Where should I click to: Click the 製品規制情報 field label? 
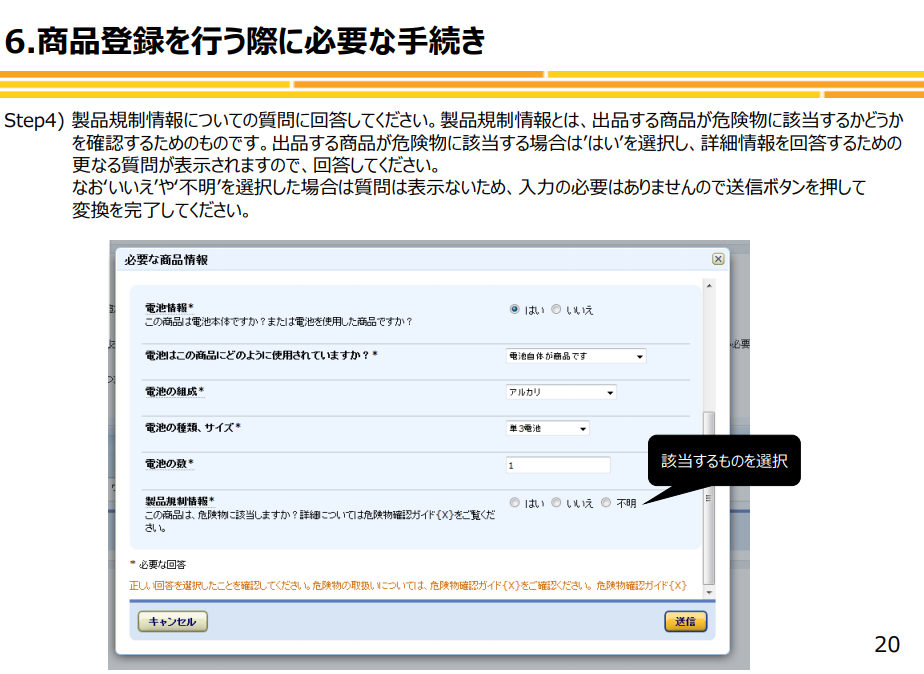coord(180,501)
